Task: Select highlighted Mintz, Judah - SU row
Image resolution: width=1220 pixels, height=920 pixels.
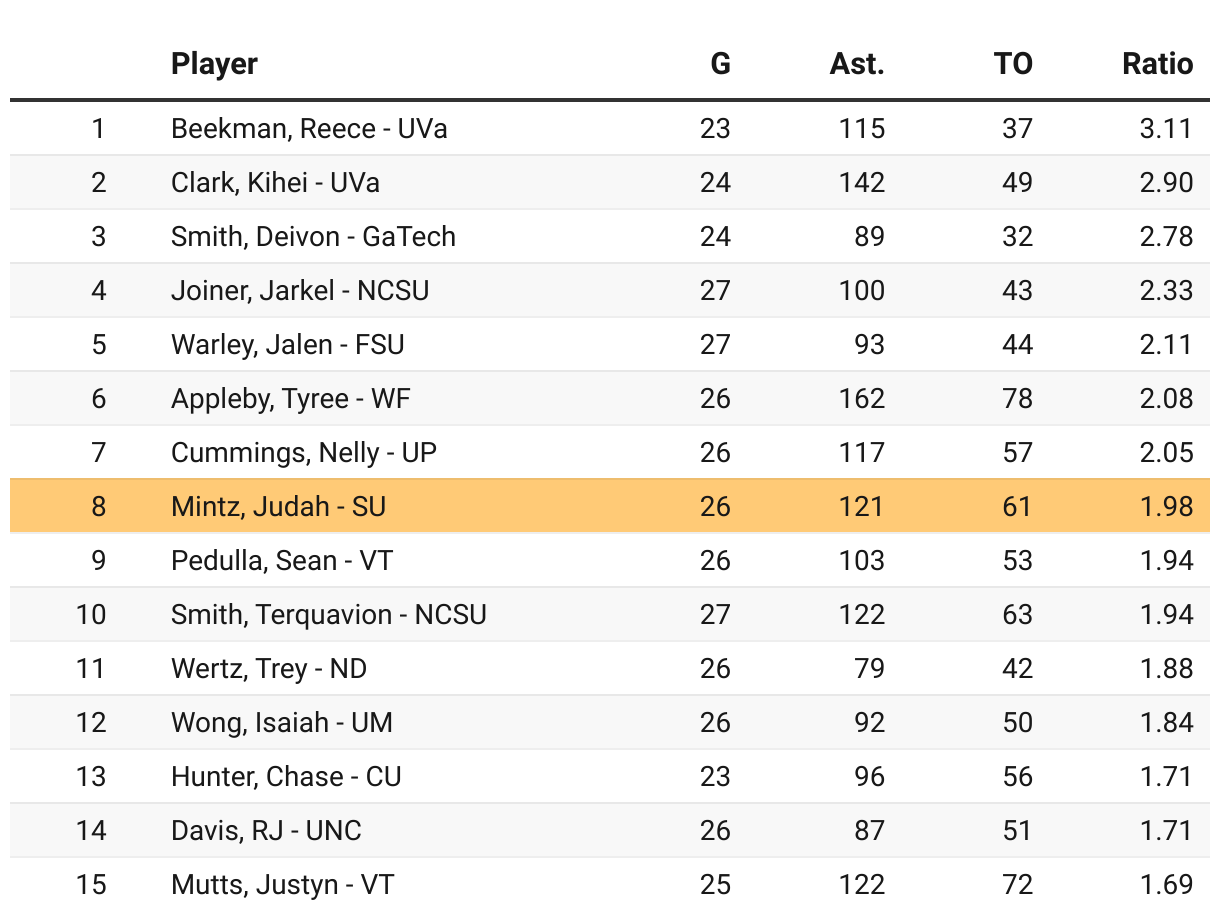Action: [x=278, y=507]
